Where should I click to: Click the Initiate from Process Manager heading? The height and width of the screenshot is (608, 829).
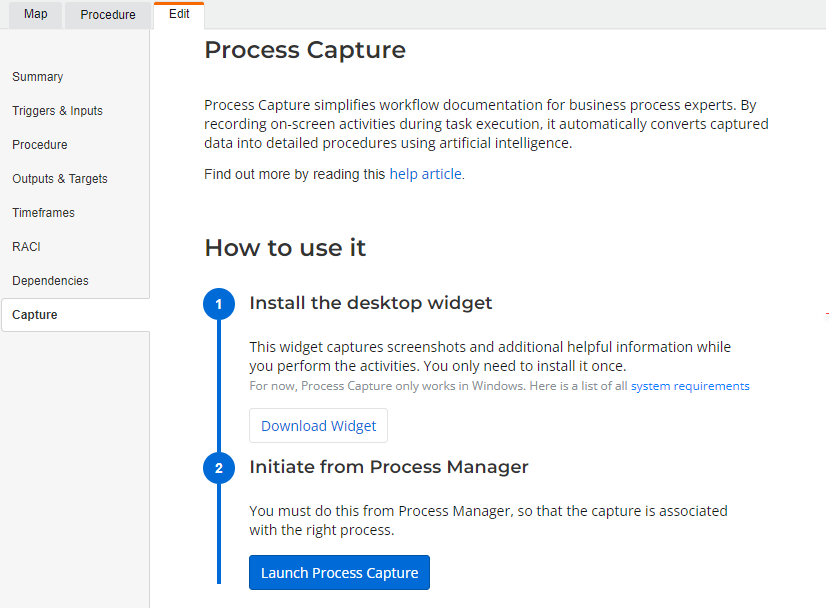(x=389, y=467)
